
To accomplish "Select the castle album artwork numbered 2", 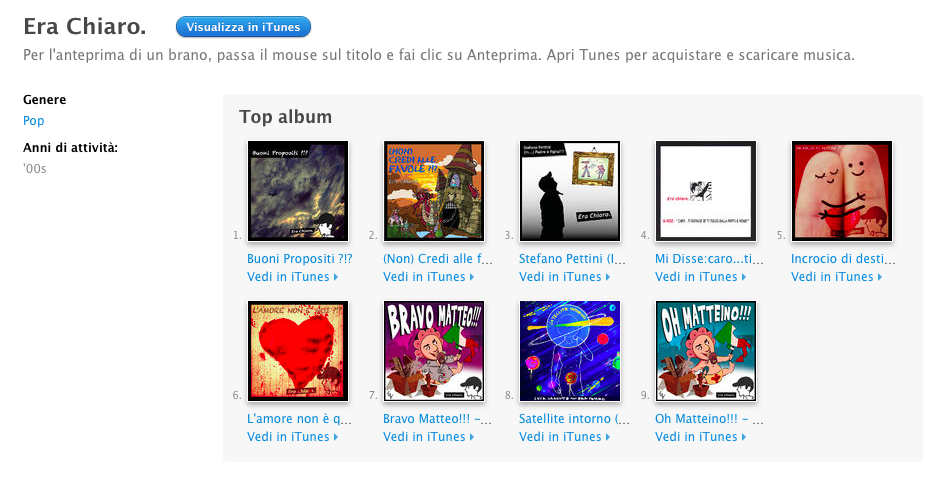I will [434, 191].
